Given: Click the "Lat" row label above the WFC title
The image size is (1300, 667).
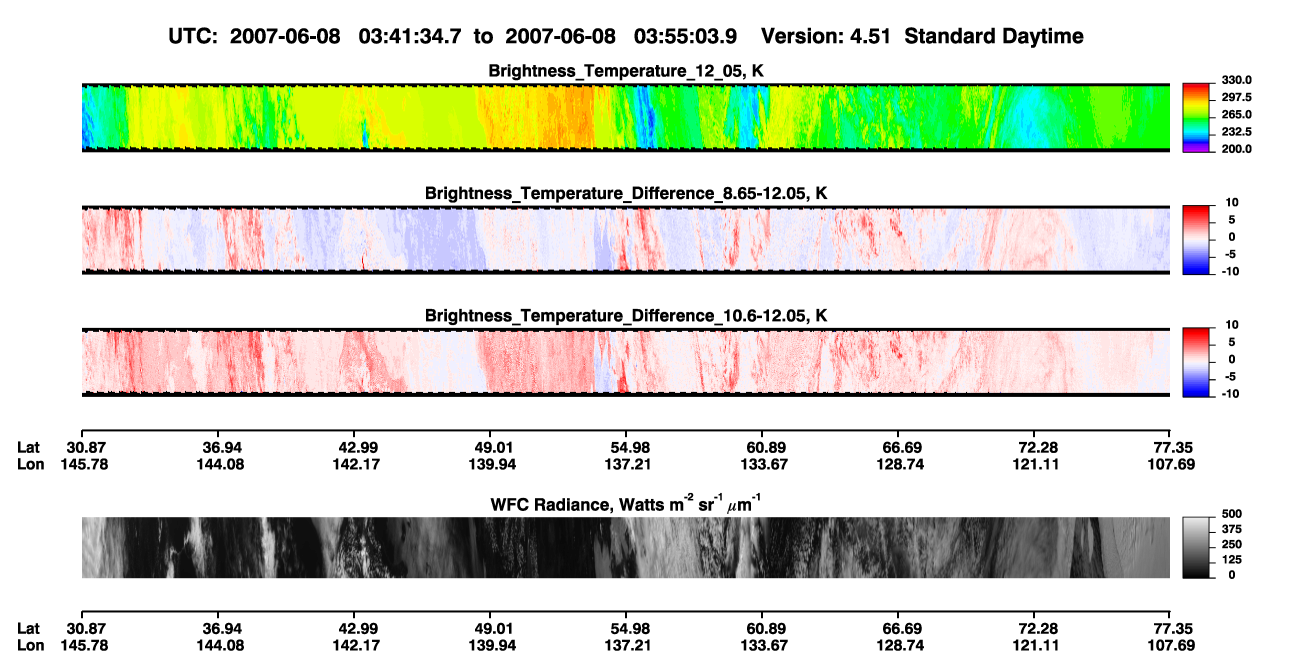Looking at the screenshot, I should click(28, 447).
